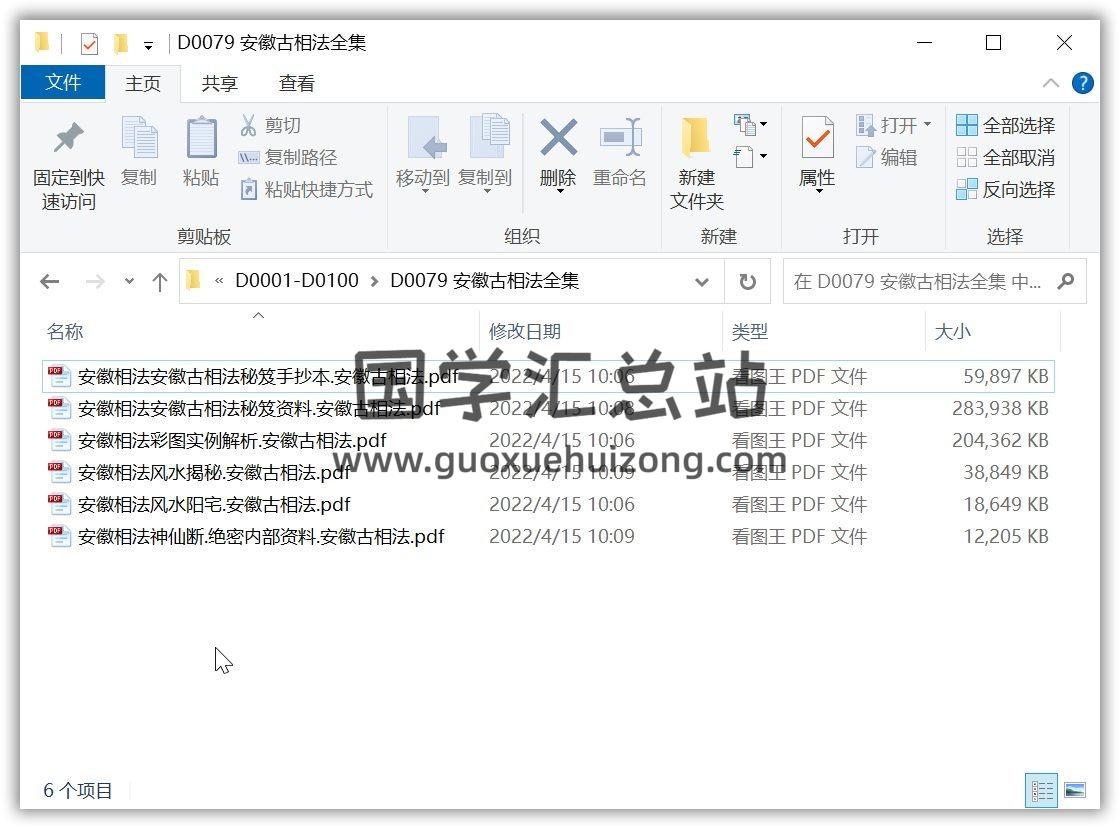This screenshot has width=1120, height=829.
Task: Go forward with the right arrow
Action: (x=95, y=281)
